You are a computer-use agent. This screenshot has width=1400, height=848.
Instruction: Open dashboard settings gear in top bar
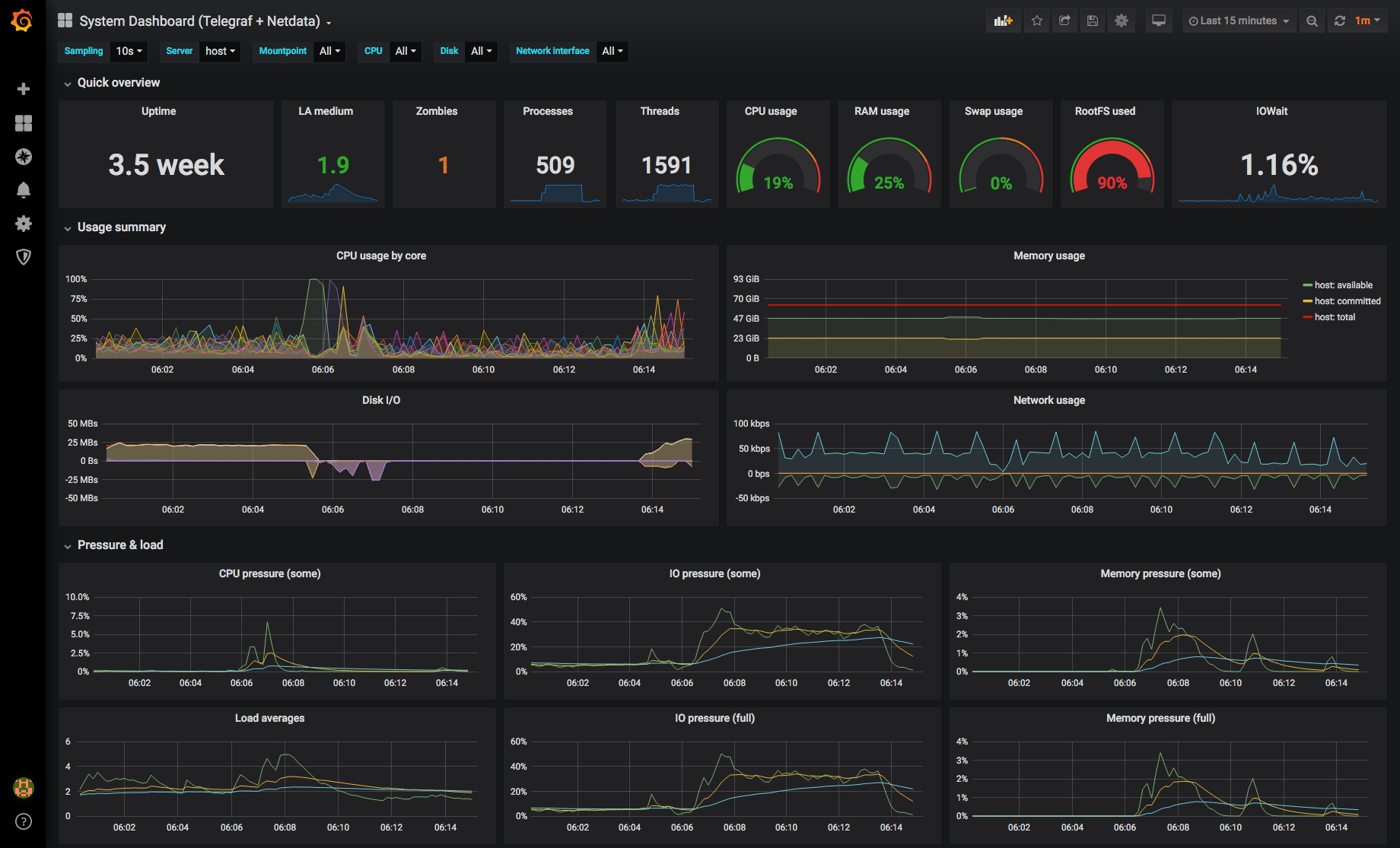pos(1122,21)
